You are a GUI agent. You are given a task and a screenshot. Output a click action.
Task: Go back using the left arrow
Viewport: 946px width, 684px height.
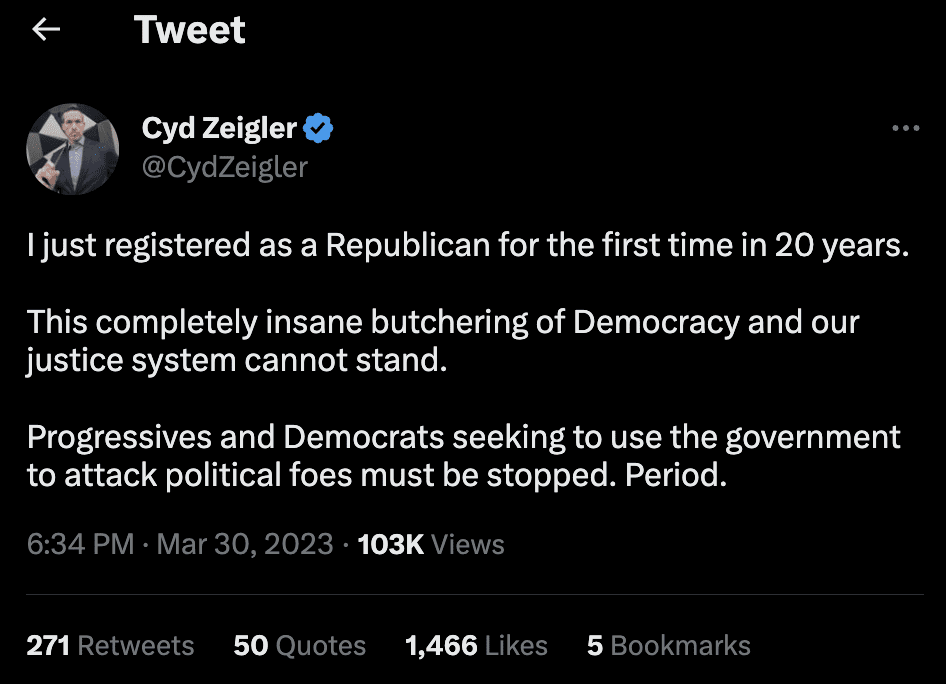[x=46, y=31]
